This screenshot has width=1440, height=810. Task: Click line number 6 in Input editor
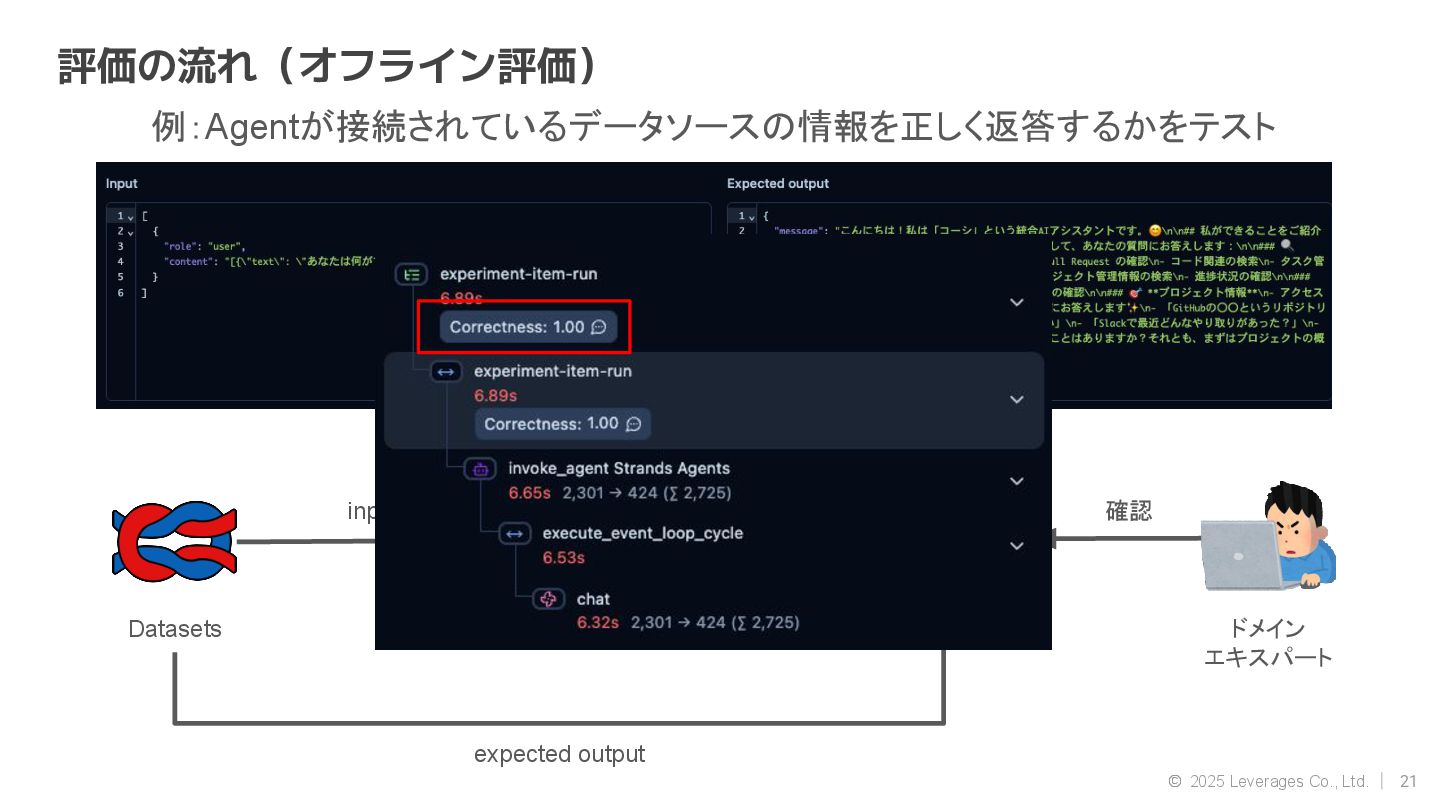click(120, 292)
